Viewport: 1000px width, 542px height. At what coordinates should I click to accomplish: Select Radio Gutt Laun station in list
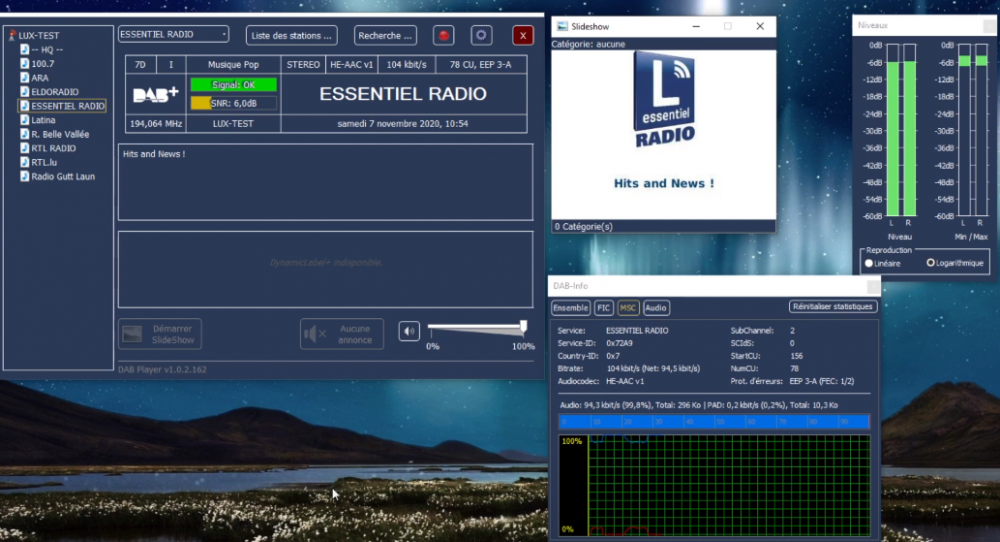pos(63,176)
